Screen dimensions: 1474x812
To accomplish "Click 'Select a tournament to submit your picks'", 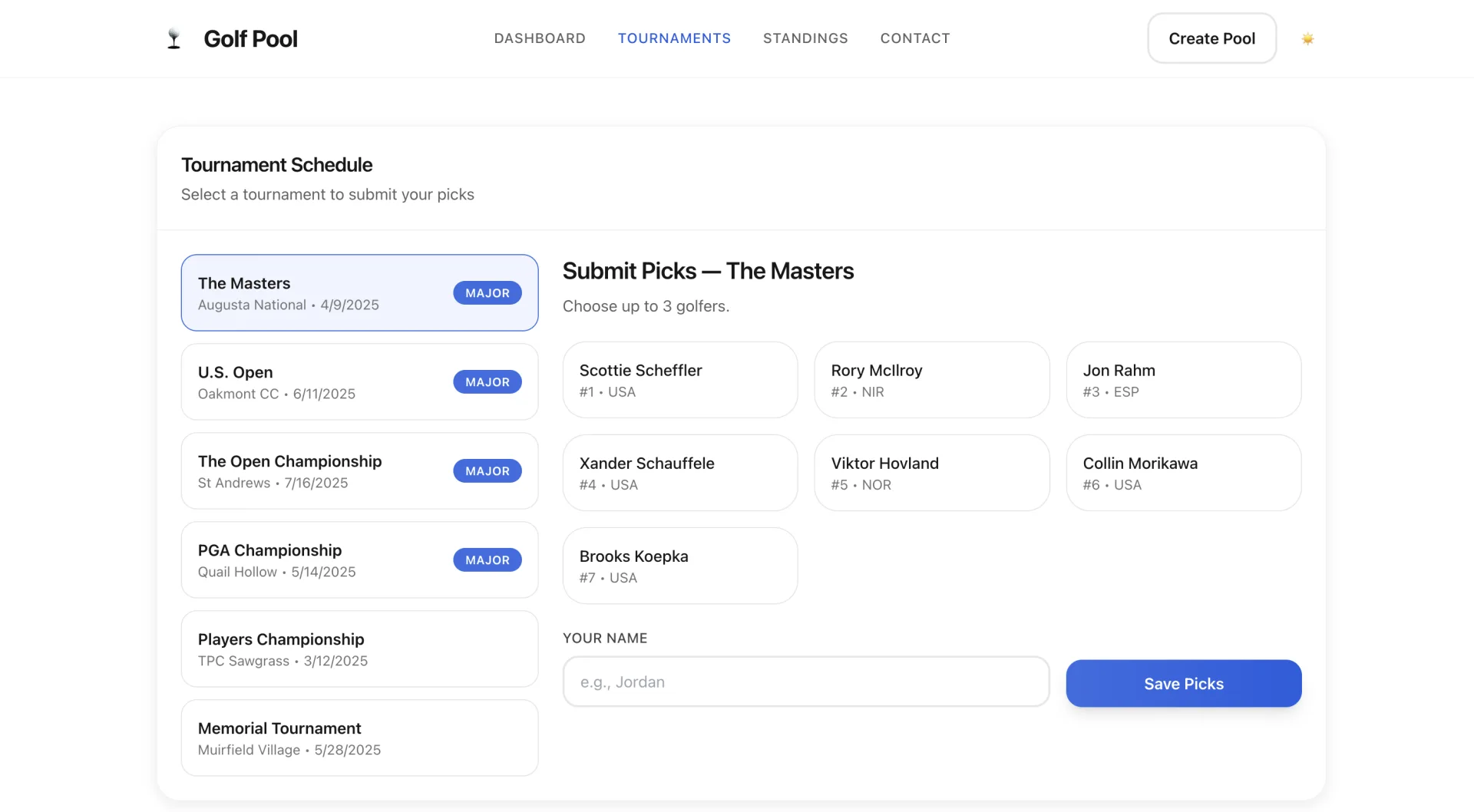I will point(328,195).
